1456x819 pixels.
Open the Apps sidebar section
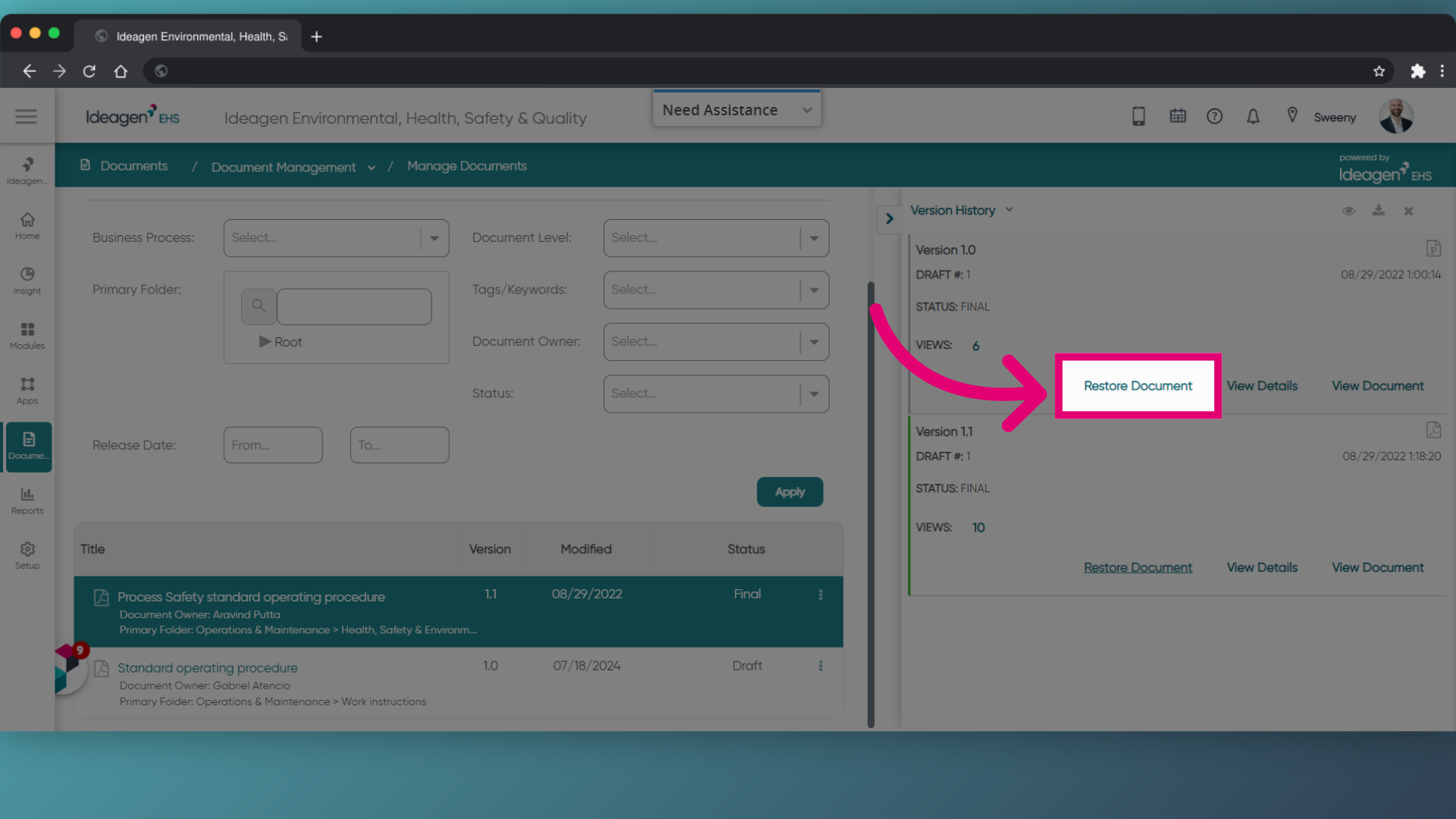click(x=27, y=391)
